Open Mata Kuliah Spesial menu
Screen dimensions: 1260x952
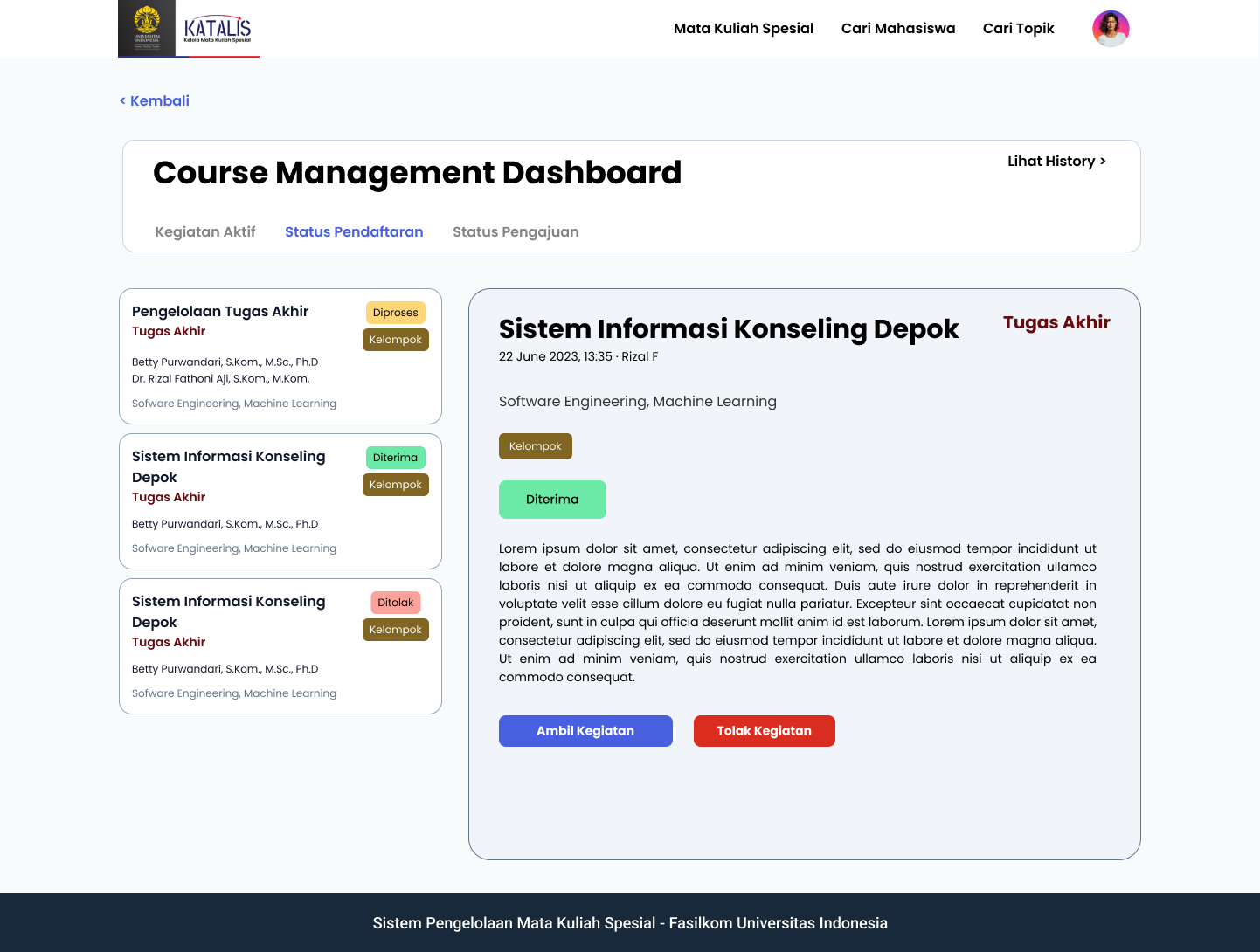743,29
